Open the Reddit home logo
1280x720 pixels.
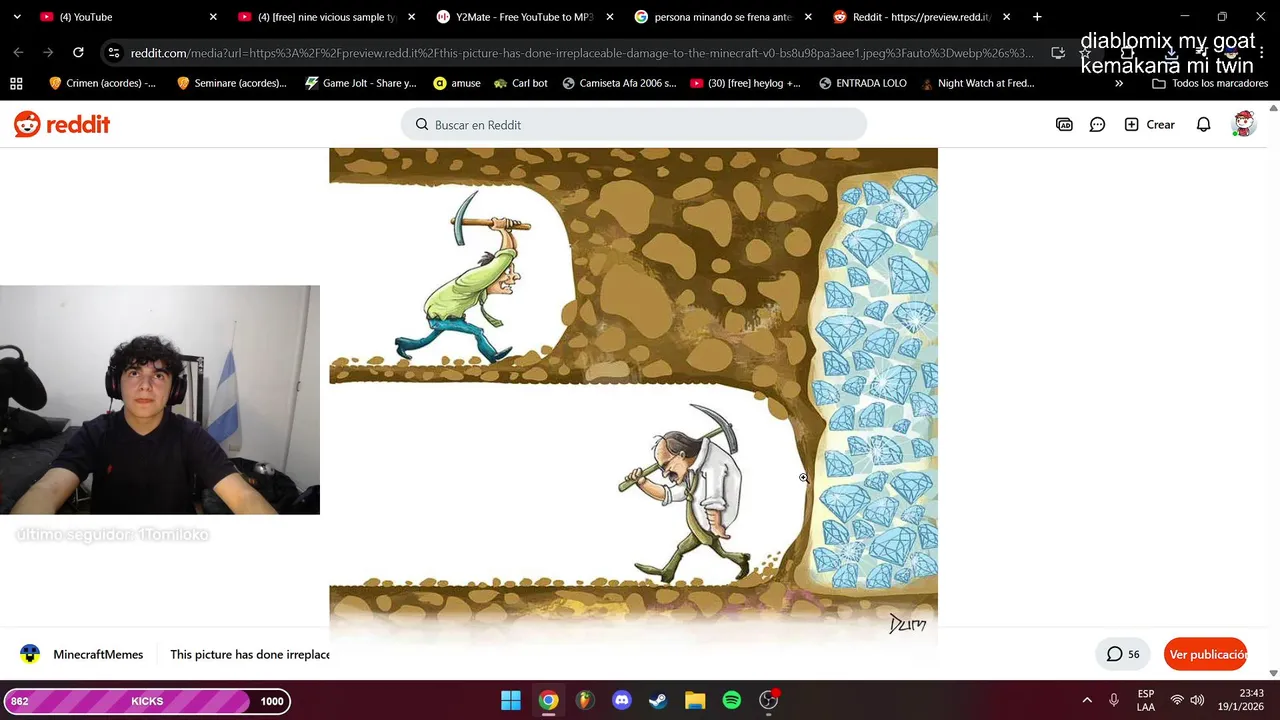point(62,125)
